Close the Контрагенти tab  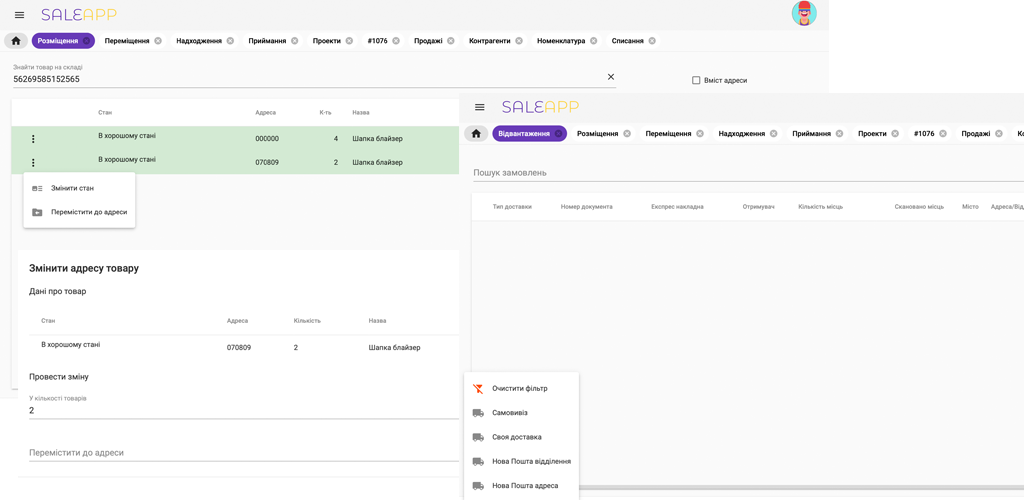(519, 40)
